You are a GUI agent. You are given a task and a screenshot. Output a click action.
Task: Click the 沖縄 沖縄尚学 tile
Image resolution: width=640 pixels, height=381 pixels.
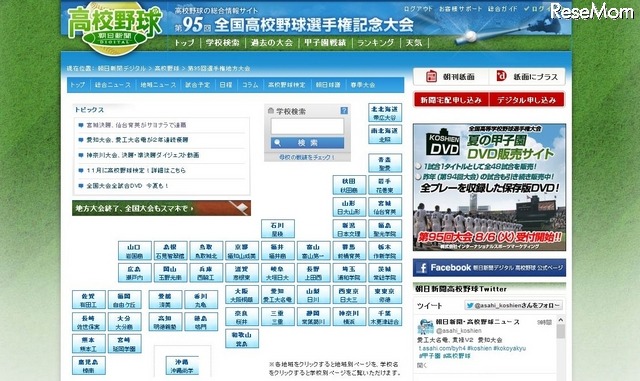pos(182,365)
